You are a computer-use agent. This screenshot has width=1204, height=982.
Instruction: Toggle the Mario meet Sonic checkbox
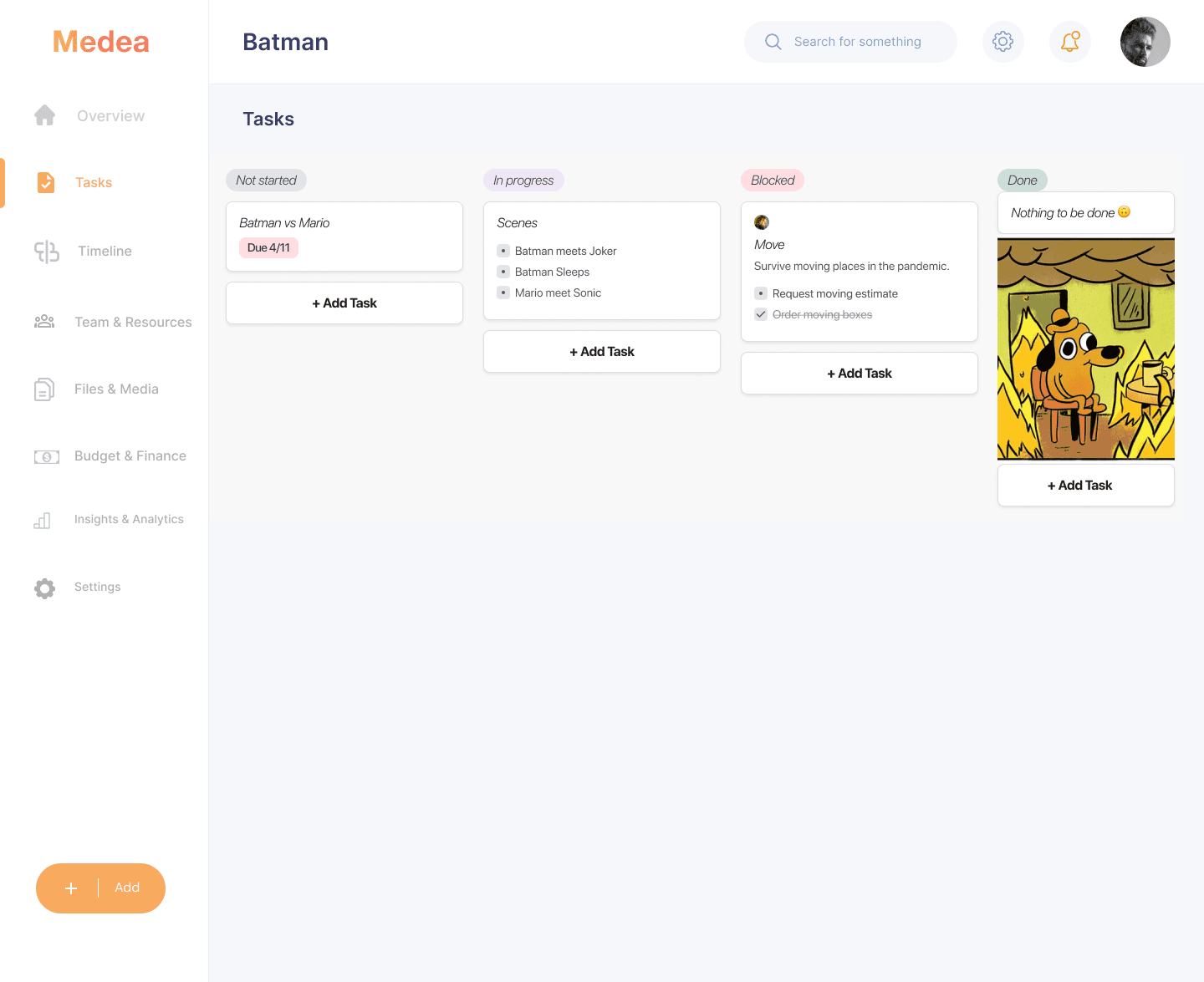[503, 293]
